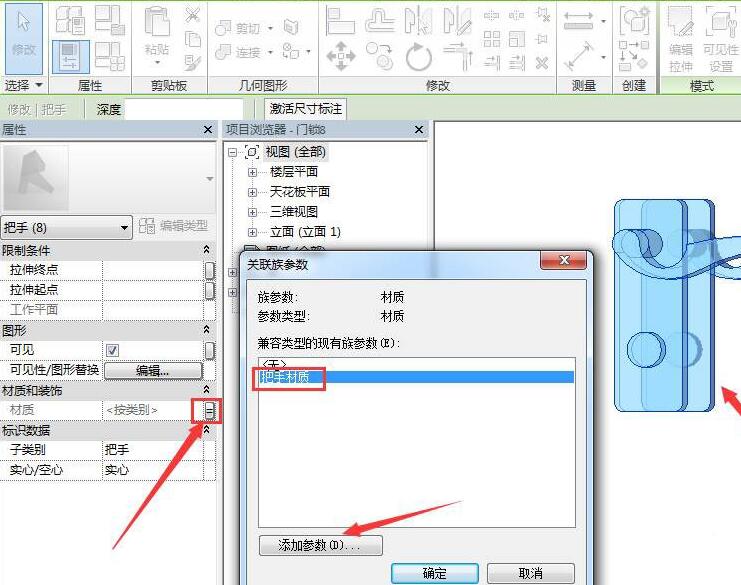Expand the 立面 (立面 1) tree node
741x585 pixels.
pos(252,232)
